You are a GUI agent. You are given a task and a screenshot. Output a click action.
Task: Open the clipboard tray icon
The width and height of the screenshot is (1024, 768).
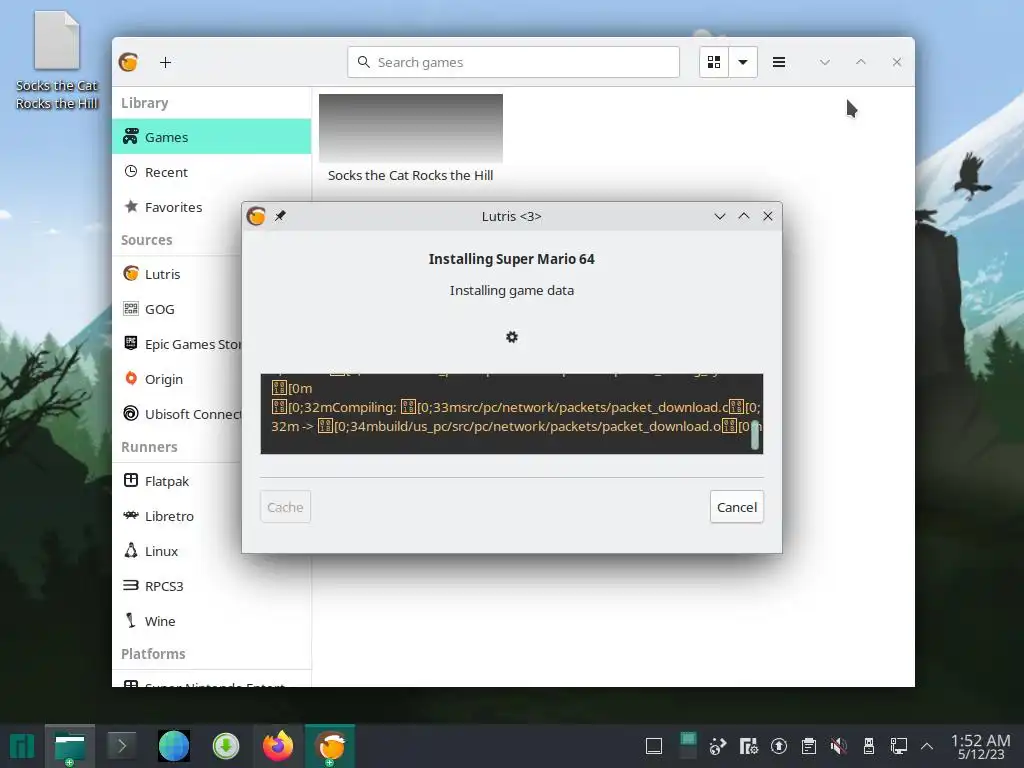(x=808, y=746)
